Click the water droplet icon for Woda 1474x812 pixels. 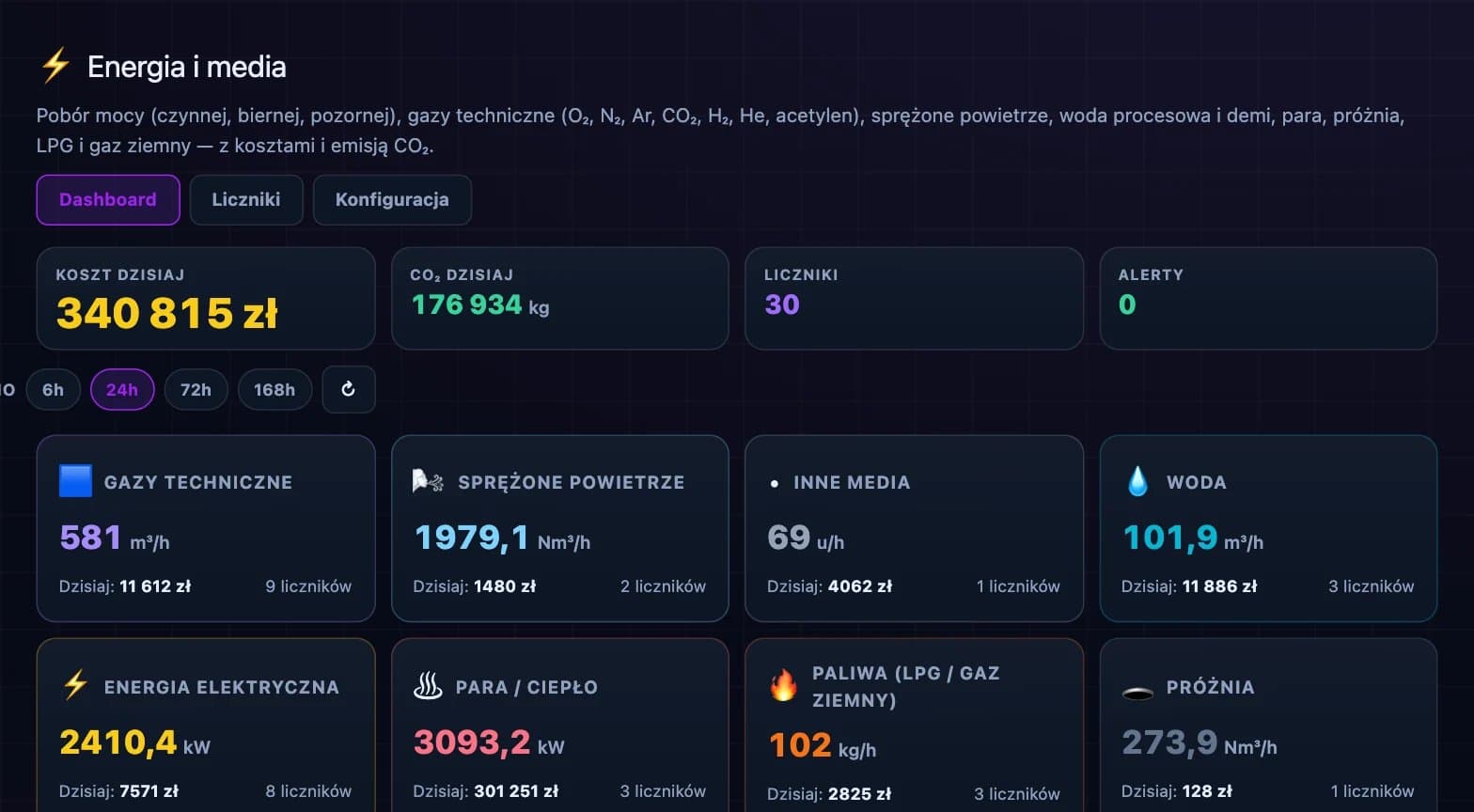[x=1137, y=481]
